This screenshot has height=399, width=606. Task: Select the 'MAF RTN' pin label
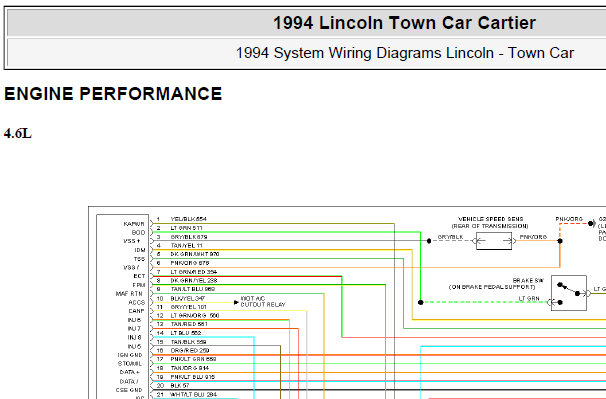tap(129, 294)
